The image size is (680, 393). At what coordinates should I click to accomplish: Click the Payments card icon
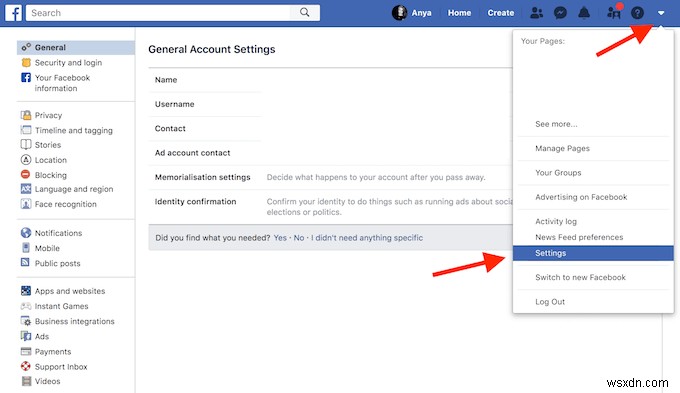pyautogui.click(x=26, y=351)
